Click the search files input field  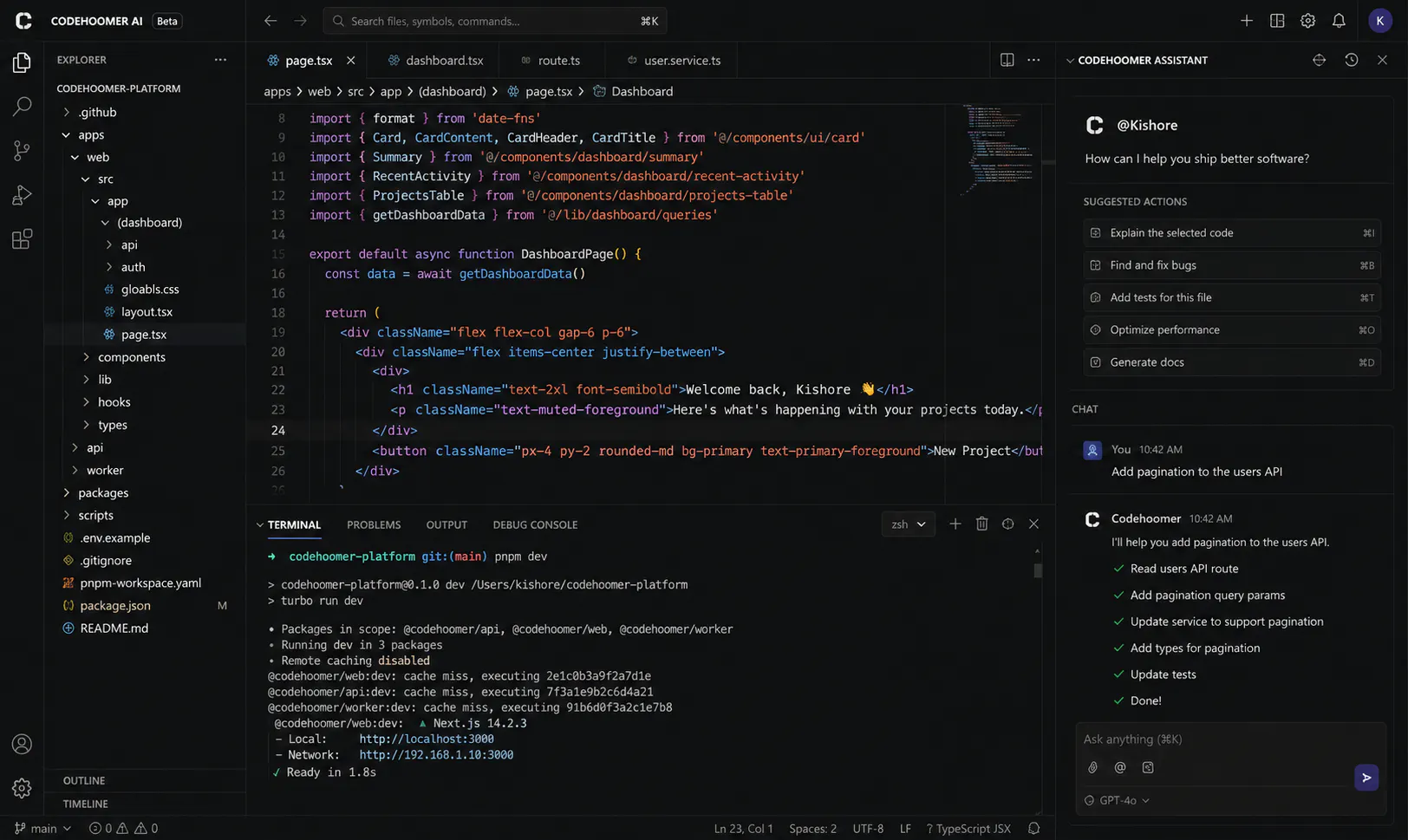coord(494,21)
